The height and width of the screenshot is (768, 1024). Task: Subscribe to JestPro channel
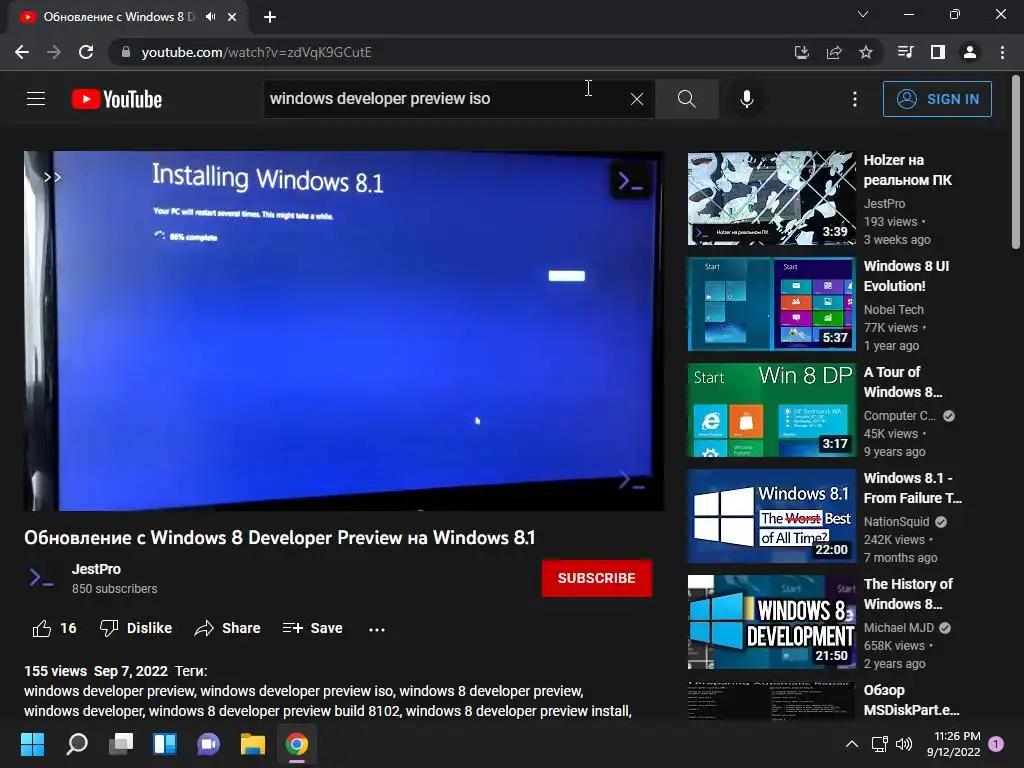tap(596, 578)
